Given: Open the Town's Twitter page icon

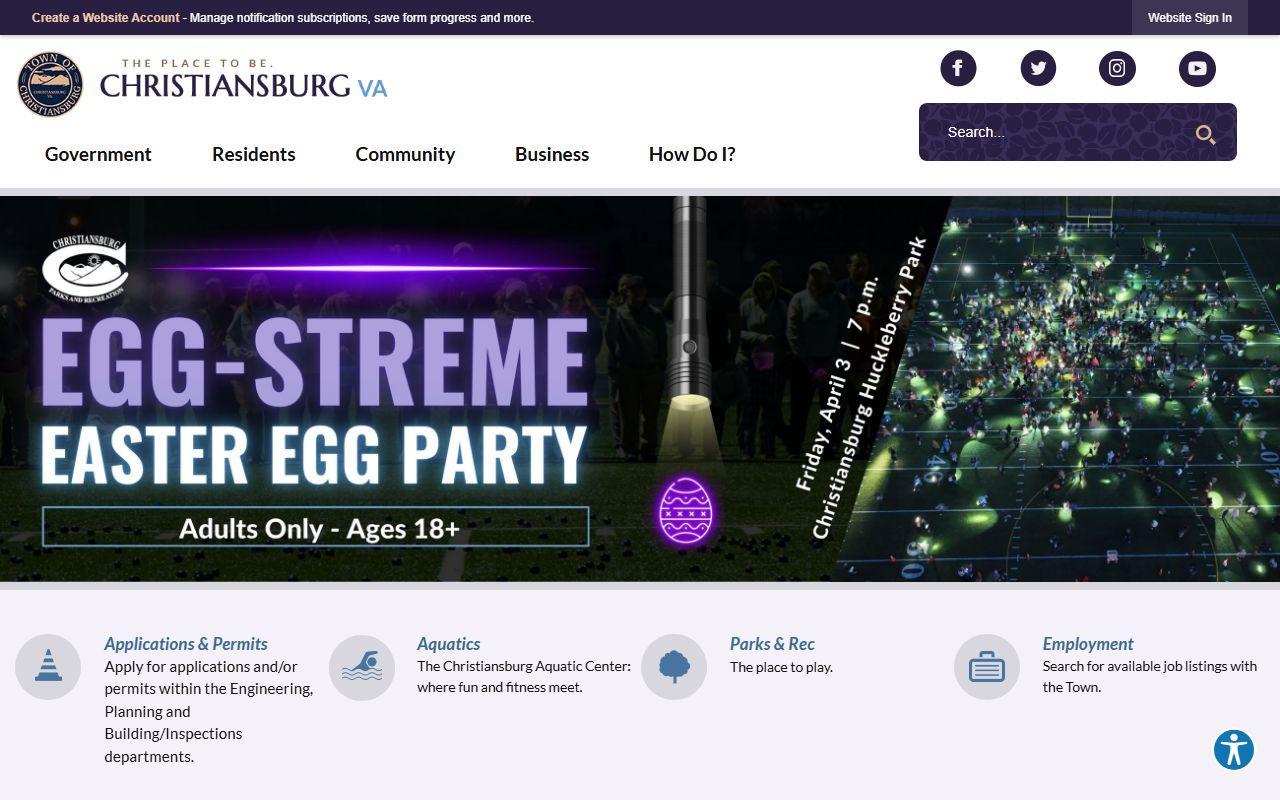Looking at the screenshot, I should tap(1038, 68).
